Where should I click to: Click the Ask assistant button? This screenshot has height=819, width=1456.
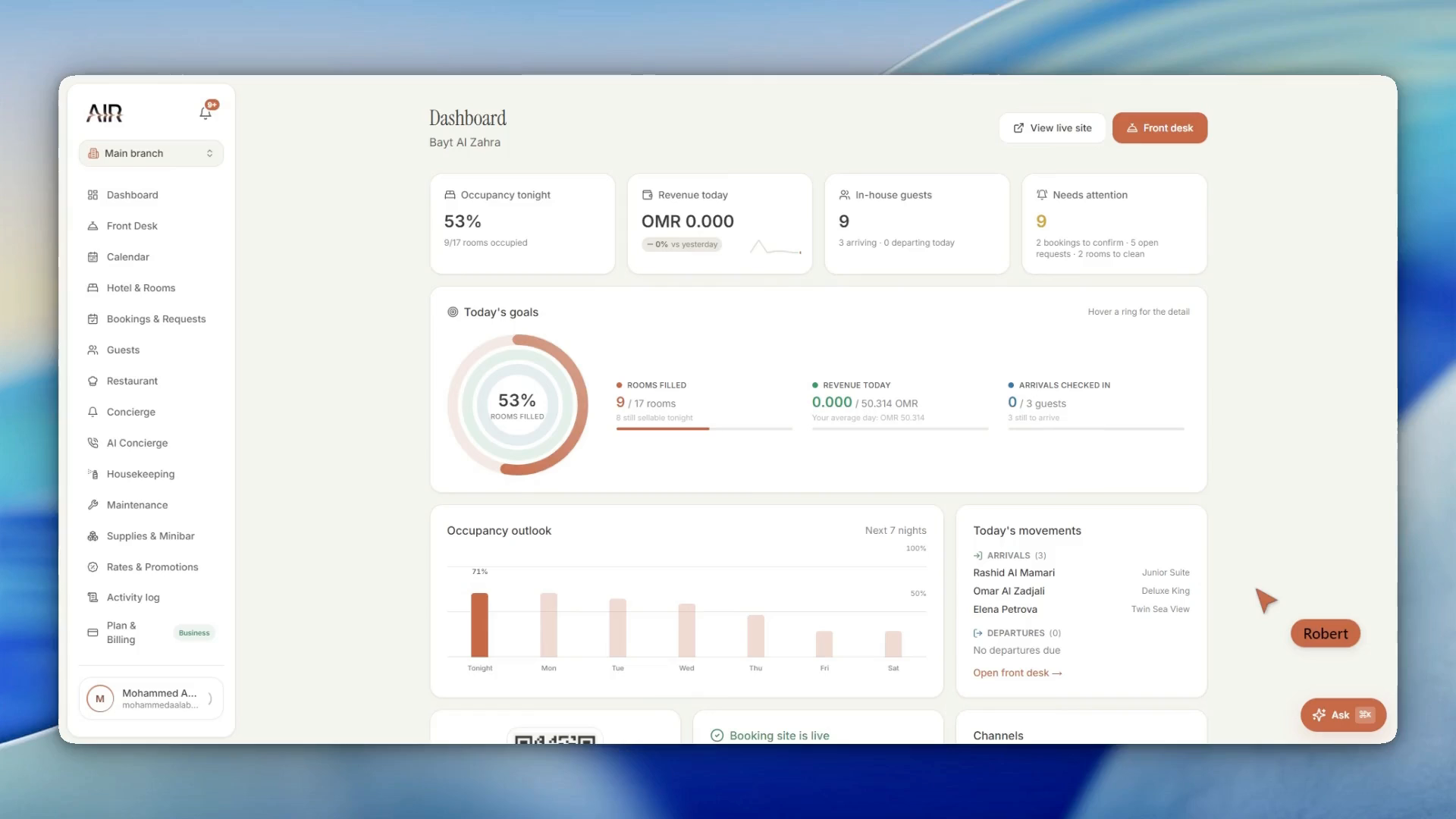[1343, 715]
